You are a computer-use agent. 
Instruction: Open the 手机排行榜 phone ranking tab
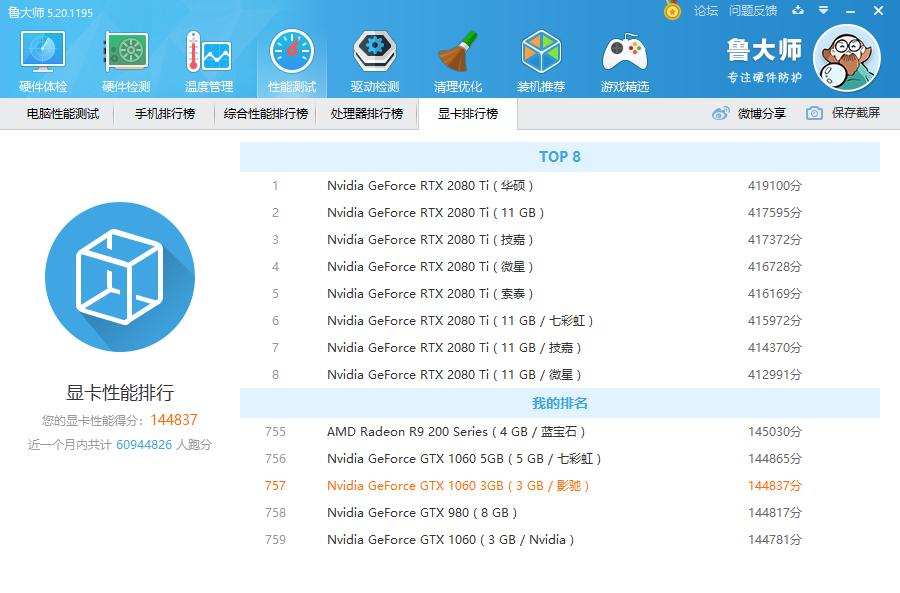(166, 115)
